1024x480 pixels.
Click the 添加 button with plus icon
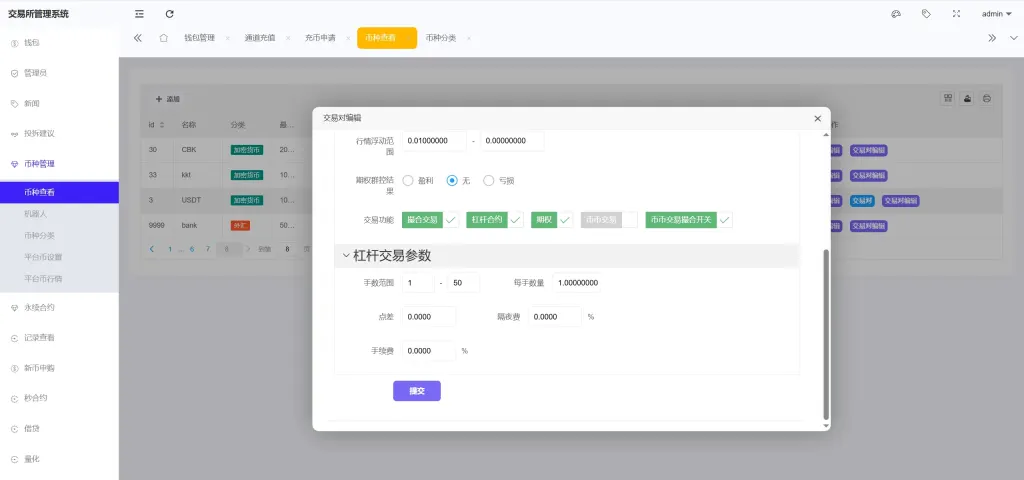tap(167, 99)
